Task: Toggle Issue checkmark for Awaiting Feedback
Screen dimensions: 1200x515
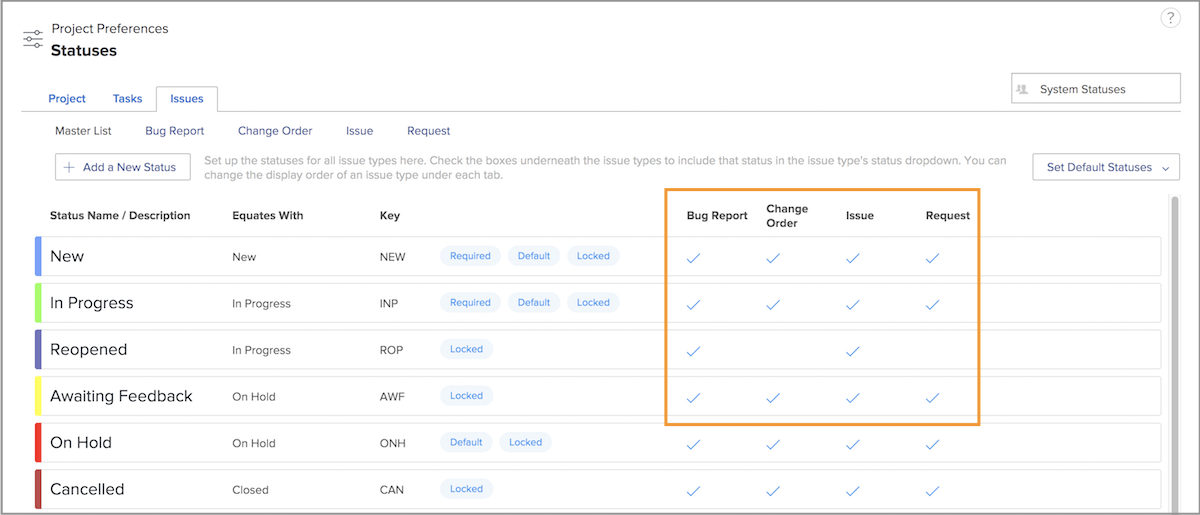Action: coord(852,397)
